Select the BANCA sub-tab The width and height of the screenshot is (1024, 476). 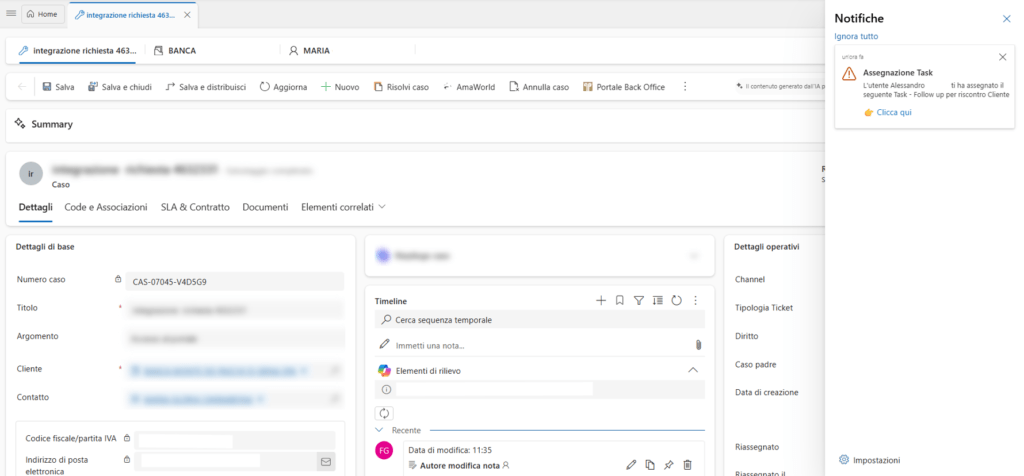[176, 50]
